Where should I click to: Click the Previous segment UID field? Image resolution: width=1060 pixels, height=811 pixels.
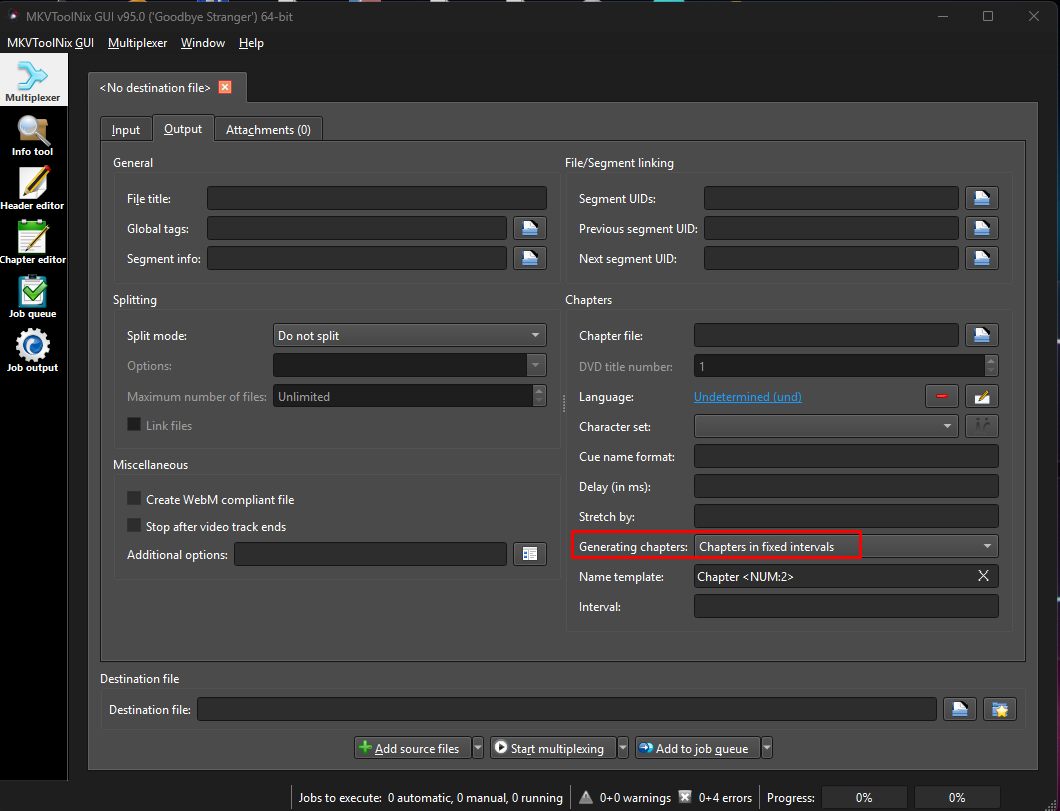[x=831, y=228]
